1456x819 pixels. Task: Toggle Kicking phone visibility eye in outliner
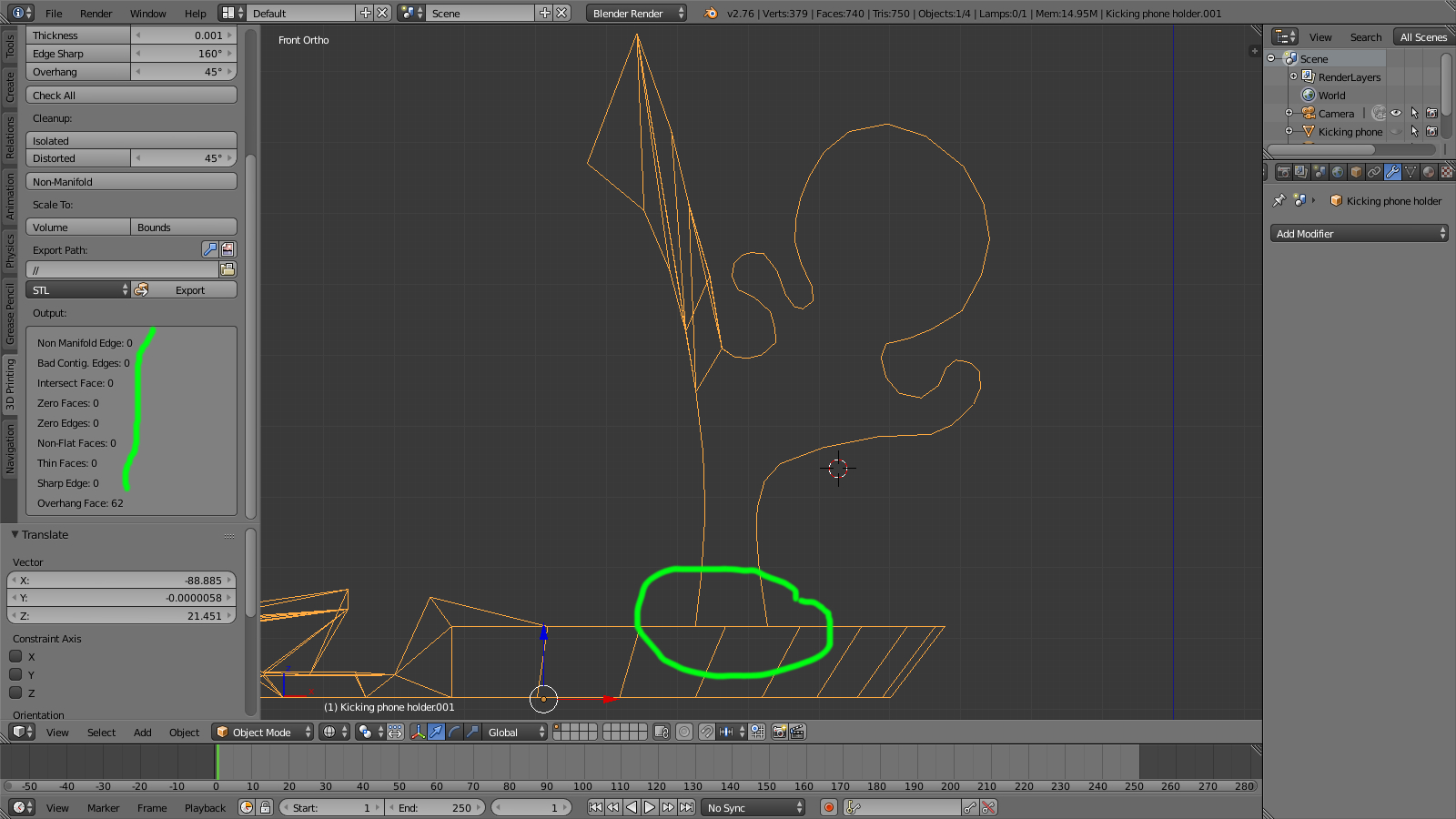tap(1396, 131)
